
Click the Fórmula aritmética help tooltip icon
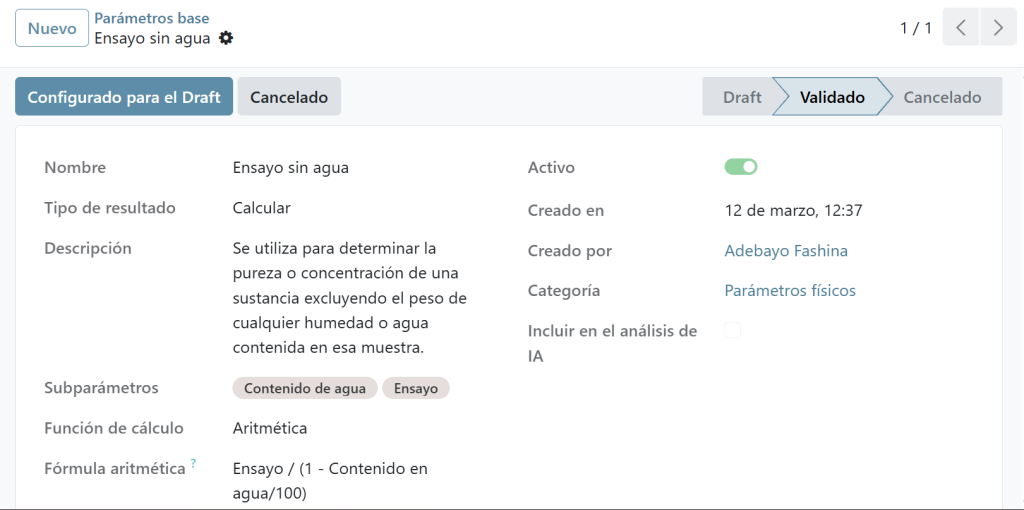pos(193,463)
